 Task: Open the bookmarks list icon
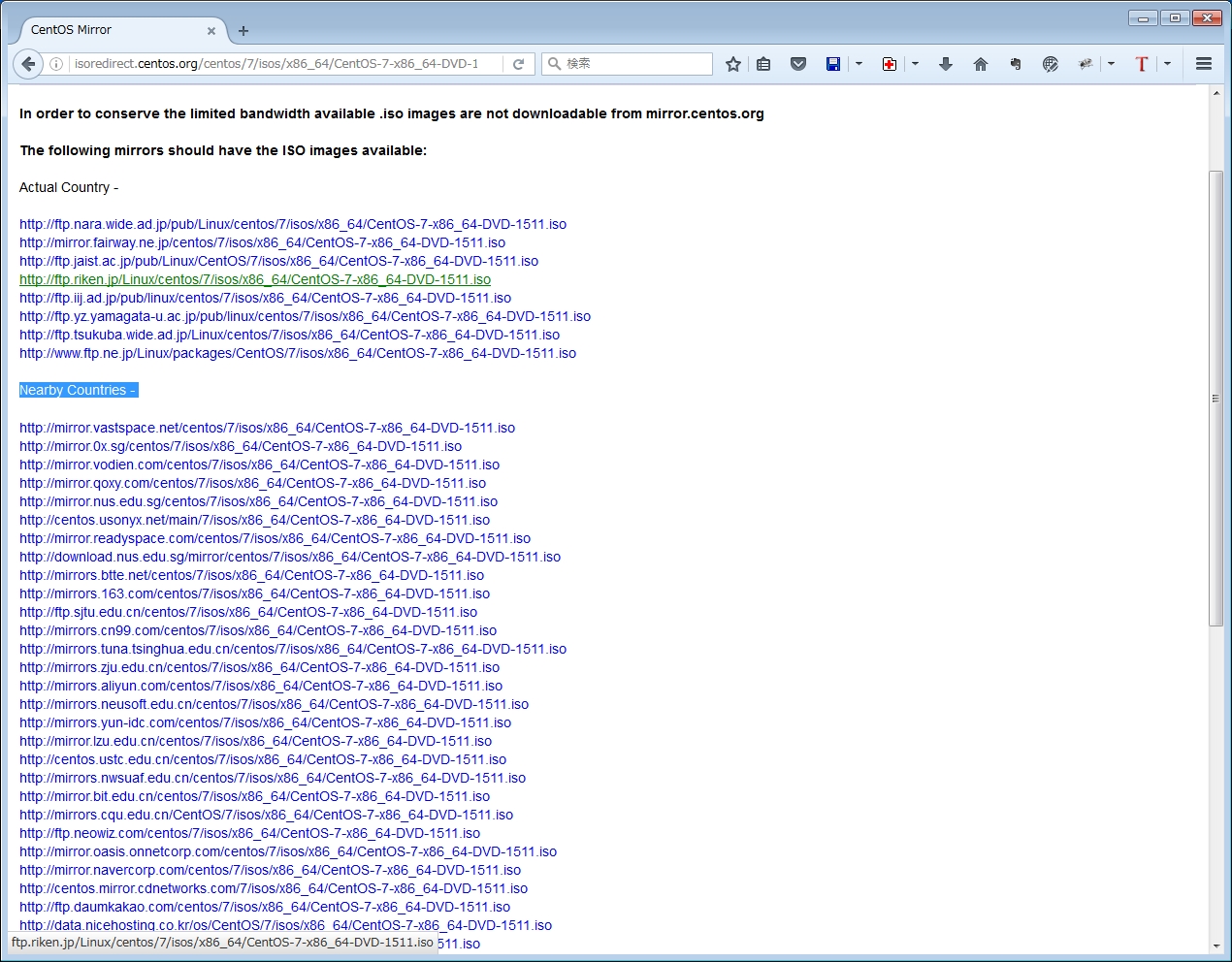pos(763,64)
